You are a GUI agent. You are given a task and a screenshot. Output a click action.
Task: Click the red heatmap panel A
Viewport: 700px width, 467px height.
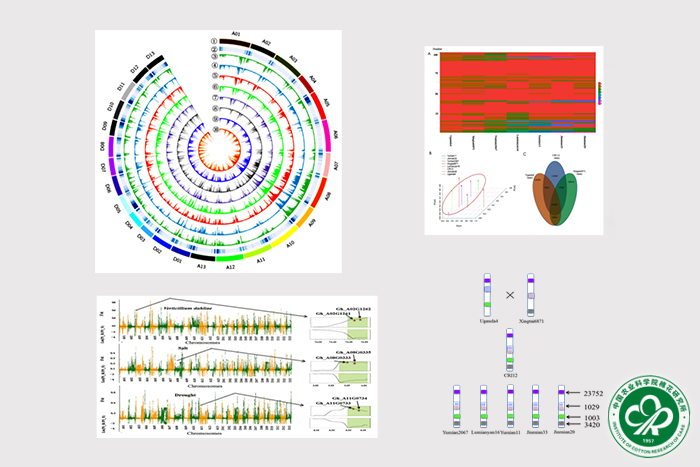515,93
